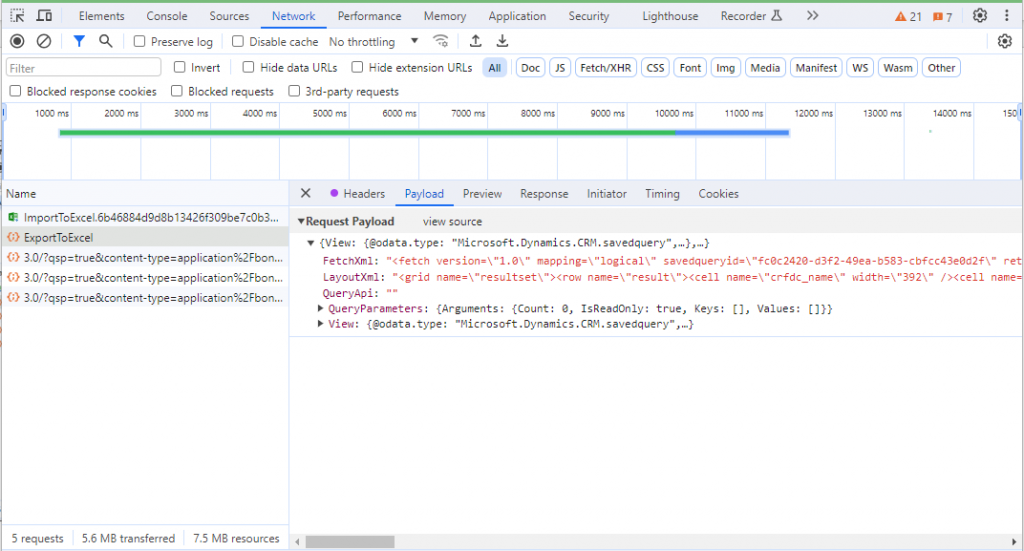Open the DevTools three-dot menu

click(x=1006, y=16)
